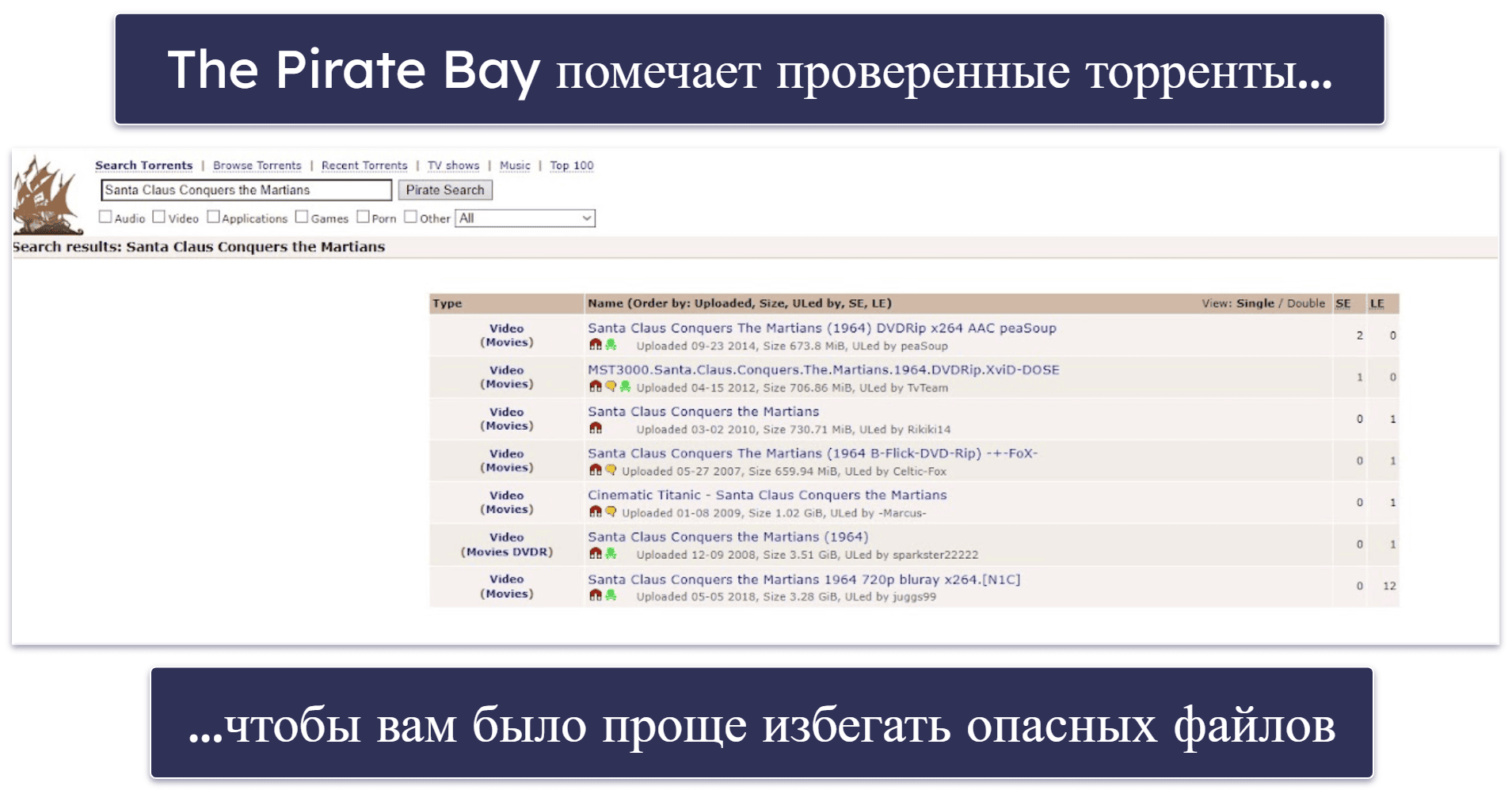Open B-Flick-DVD-Rip FoX torrent link
This screenshot has height=790, width=1512.
pos(813,453)
